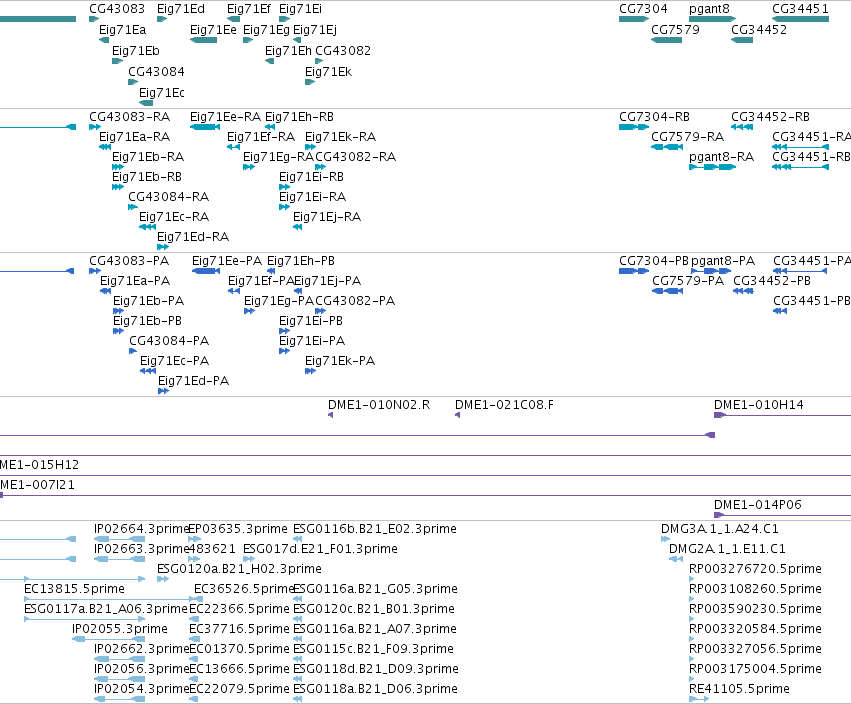The height and width of the screenshot is (704, 851).
Task: Click protein CG43084-PA
Action: coord(169,341)
